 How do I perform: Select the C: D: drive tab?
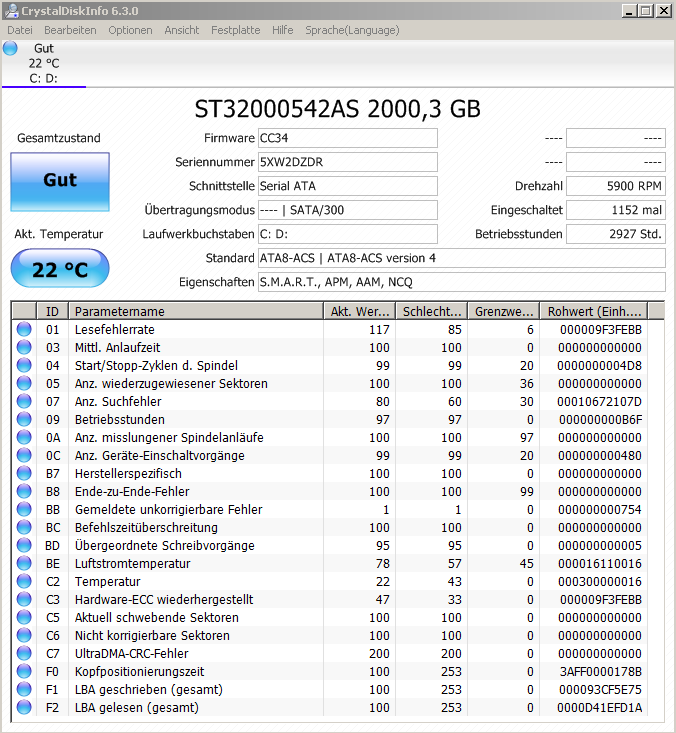[x=43, y=64]
